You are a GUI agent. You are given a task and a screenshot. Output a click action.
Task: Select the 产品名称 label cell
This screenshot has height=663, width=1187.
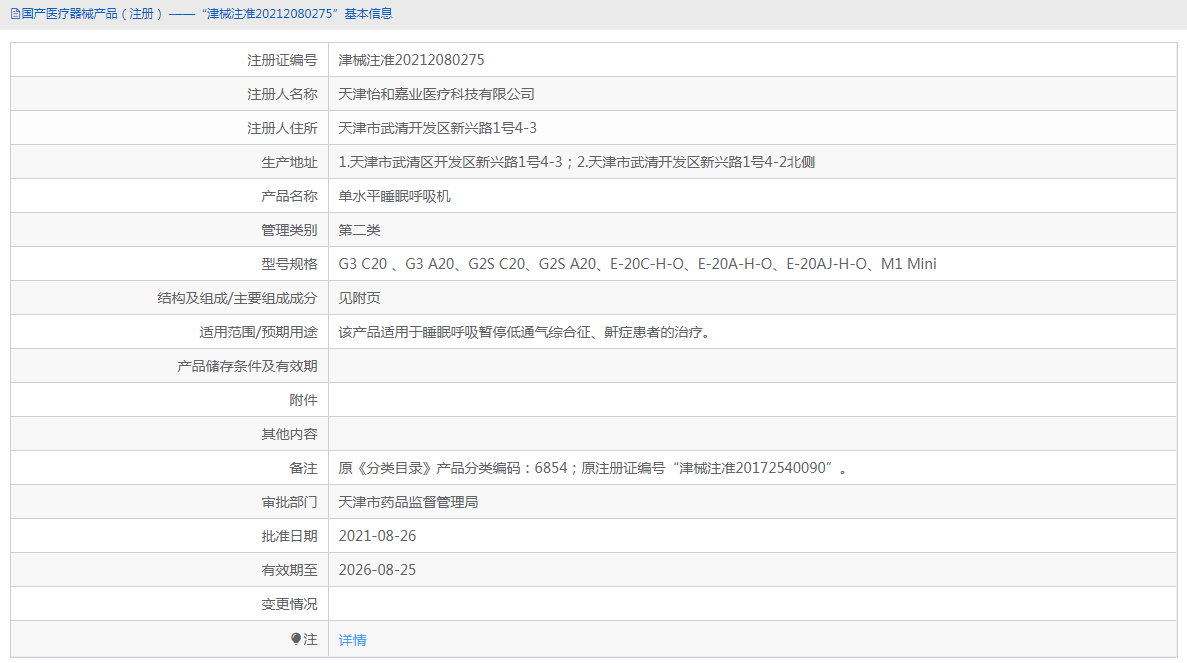click(x=292, y=195)
